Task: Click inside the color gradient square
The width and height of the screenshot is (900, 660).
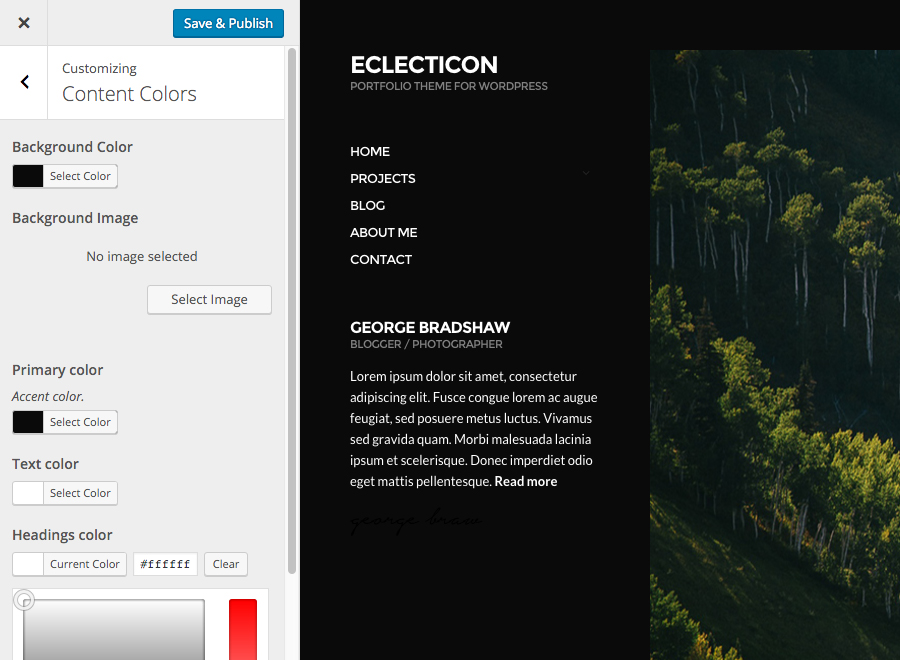Action: (113, 630)
